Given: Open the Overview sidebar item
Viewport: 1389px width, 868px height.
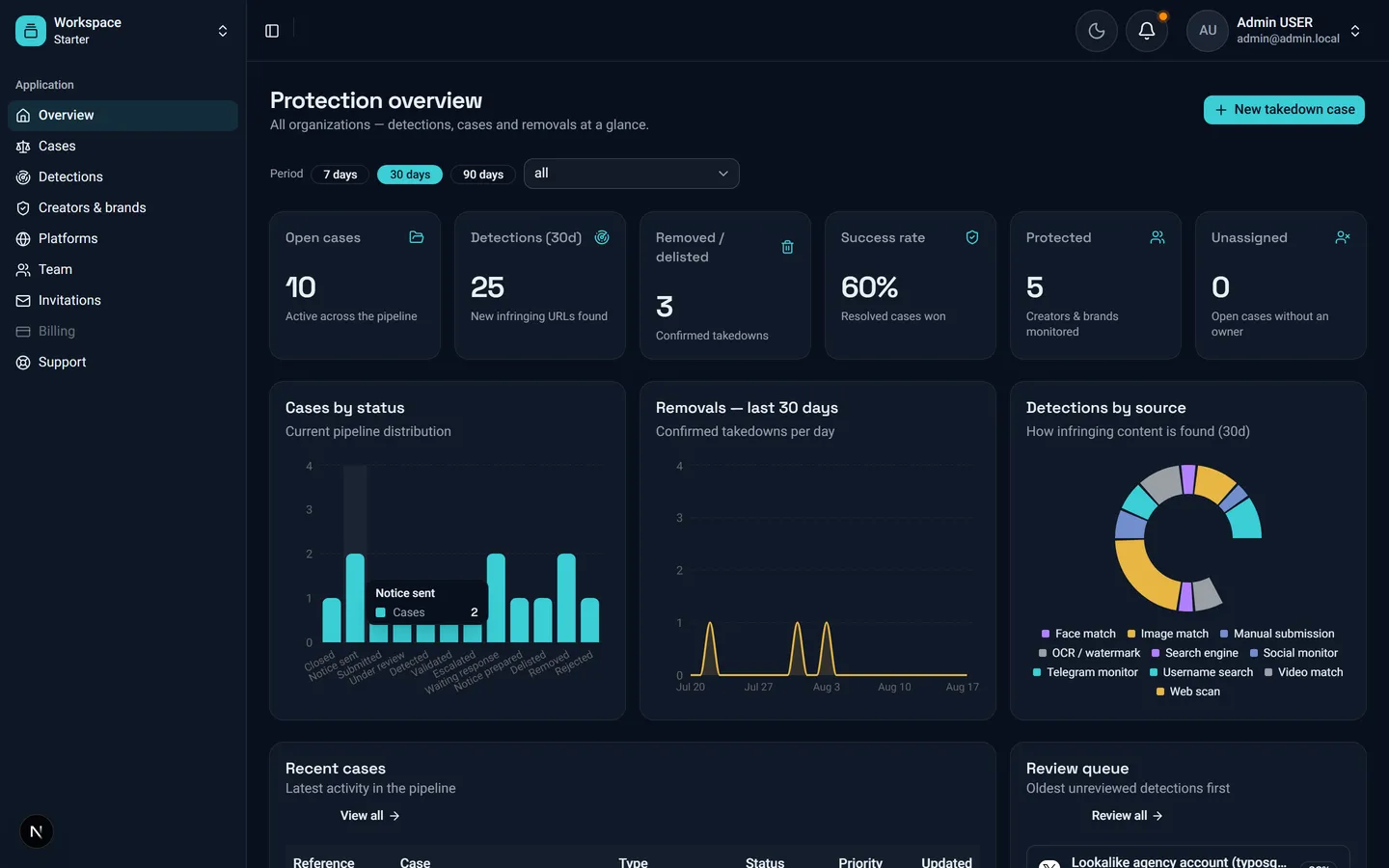Looking at the screenshot, I should click(x=123, y=115).
